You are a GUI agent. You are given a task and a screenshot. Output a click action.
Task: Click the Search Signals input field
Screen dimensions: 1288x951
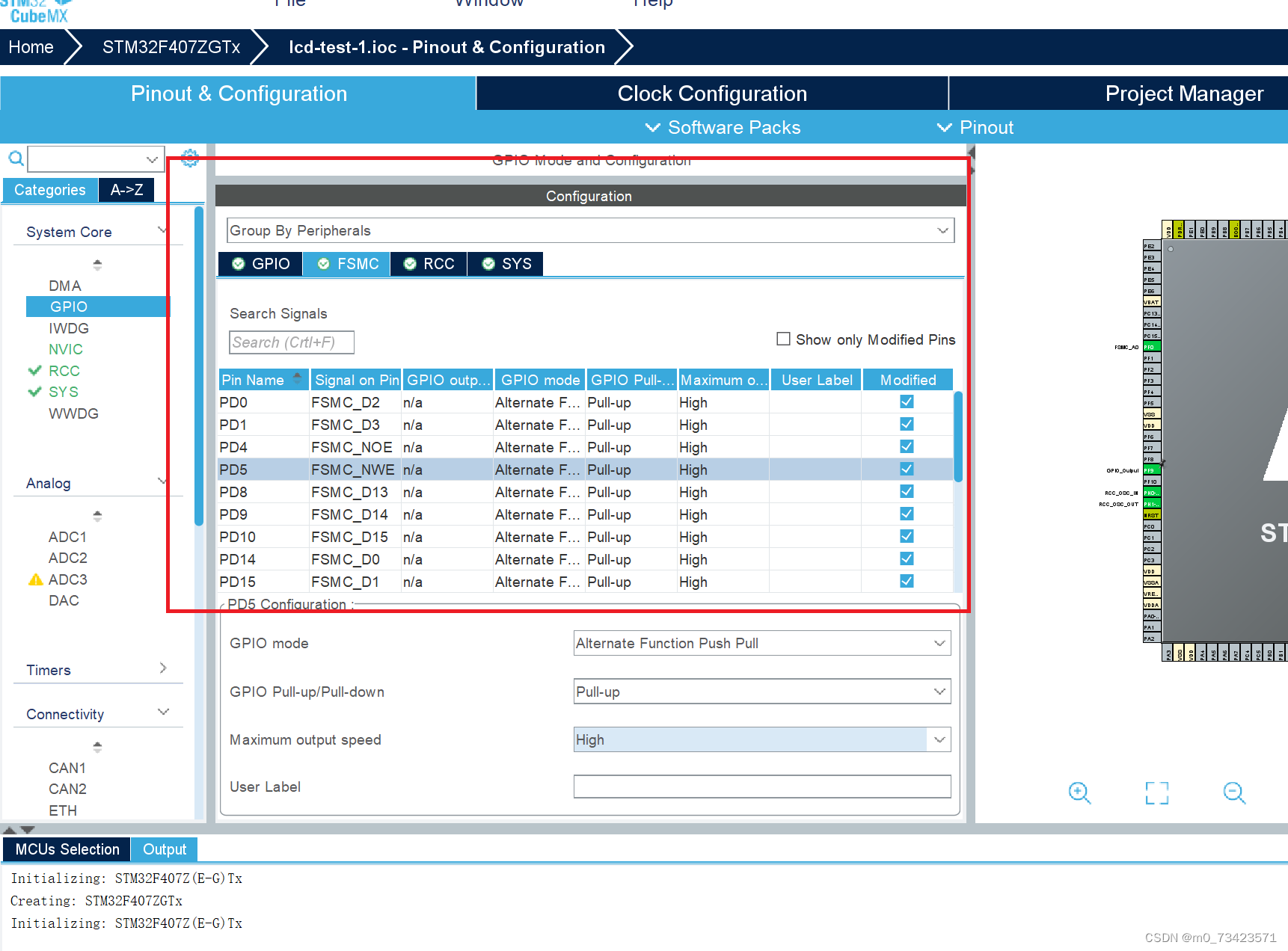pos(292,342)
